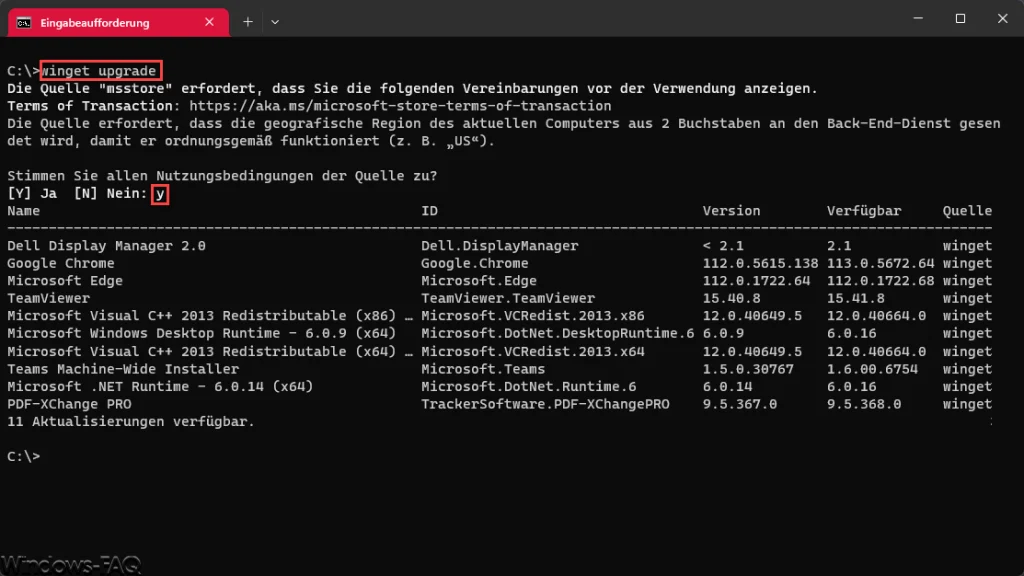Image resolution: width=1024 pixels, height=576 pixels.
Task: Click the 'TeamViewer' name entry
Action: (x=48, y=298)
